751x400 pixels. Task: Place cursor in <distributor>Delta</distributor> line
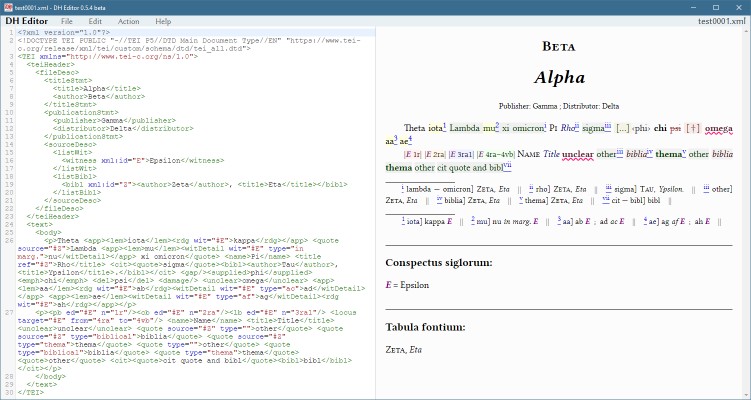[x=123, y=128]
